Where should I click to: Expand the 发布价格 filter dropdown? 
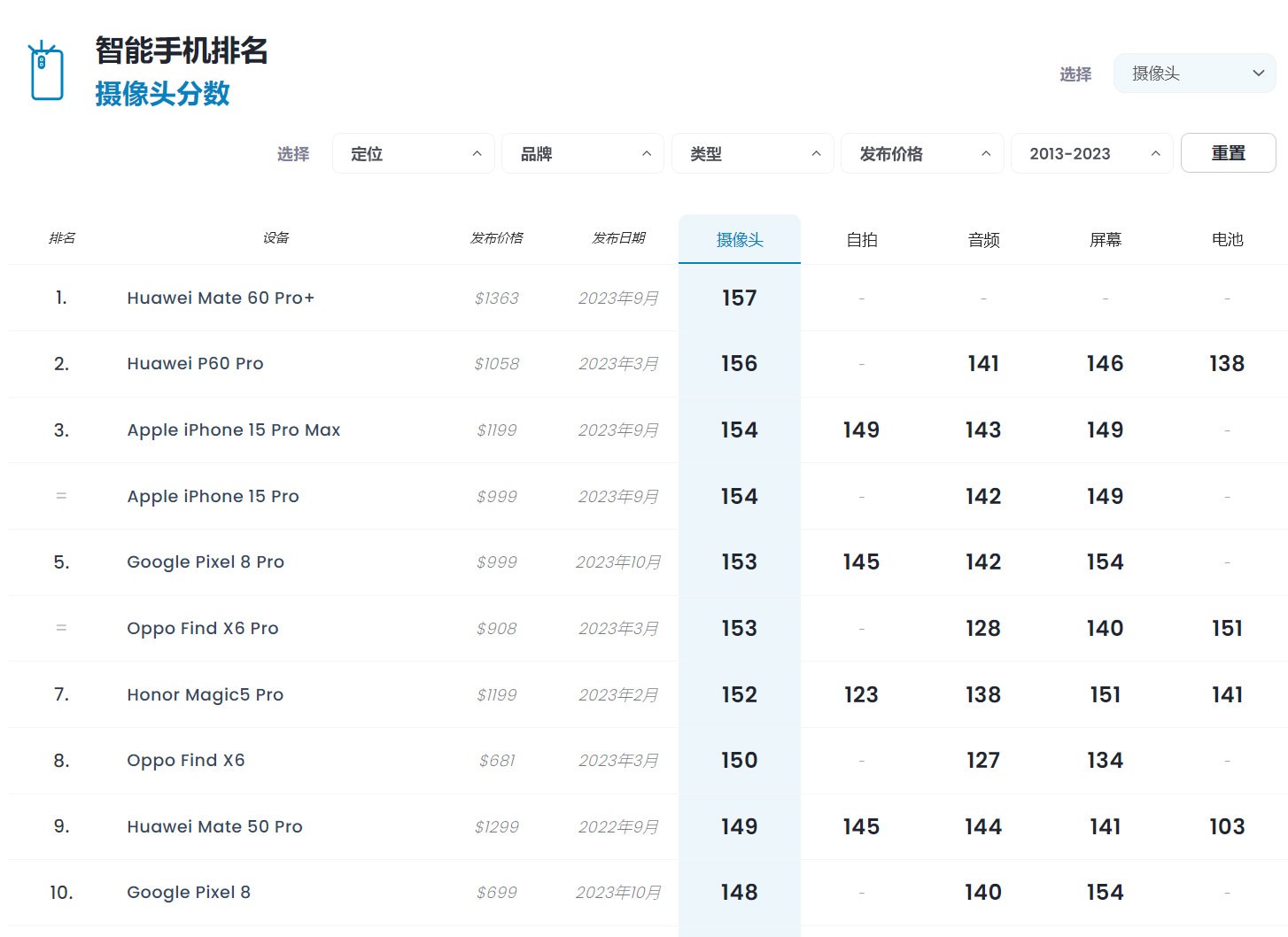coord(922,153)
